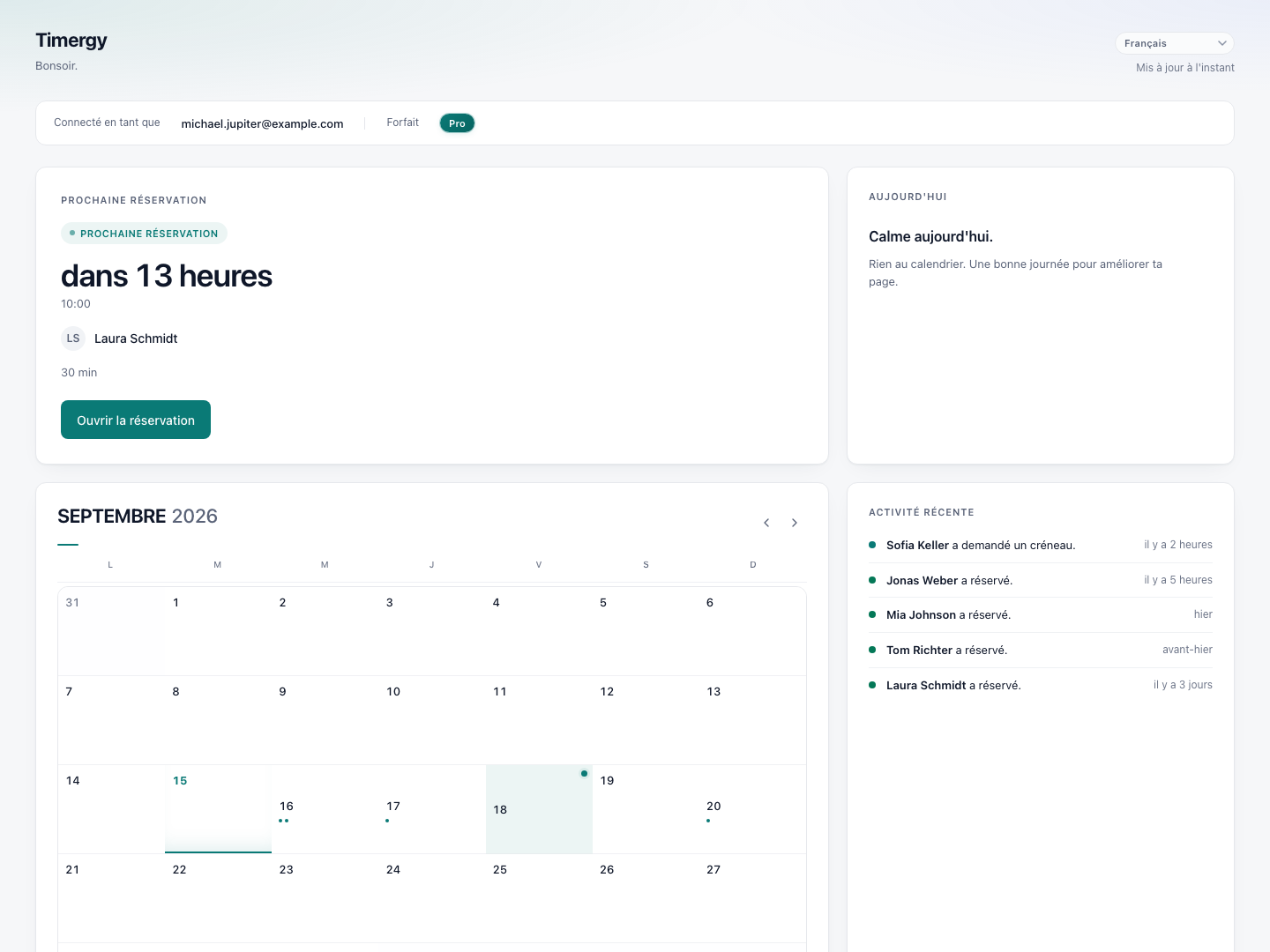The image size is (1270, 952).
Task: Click the Calme aujourd'hui heading
Action: tap(930, 236)
